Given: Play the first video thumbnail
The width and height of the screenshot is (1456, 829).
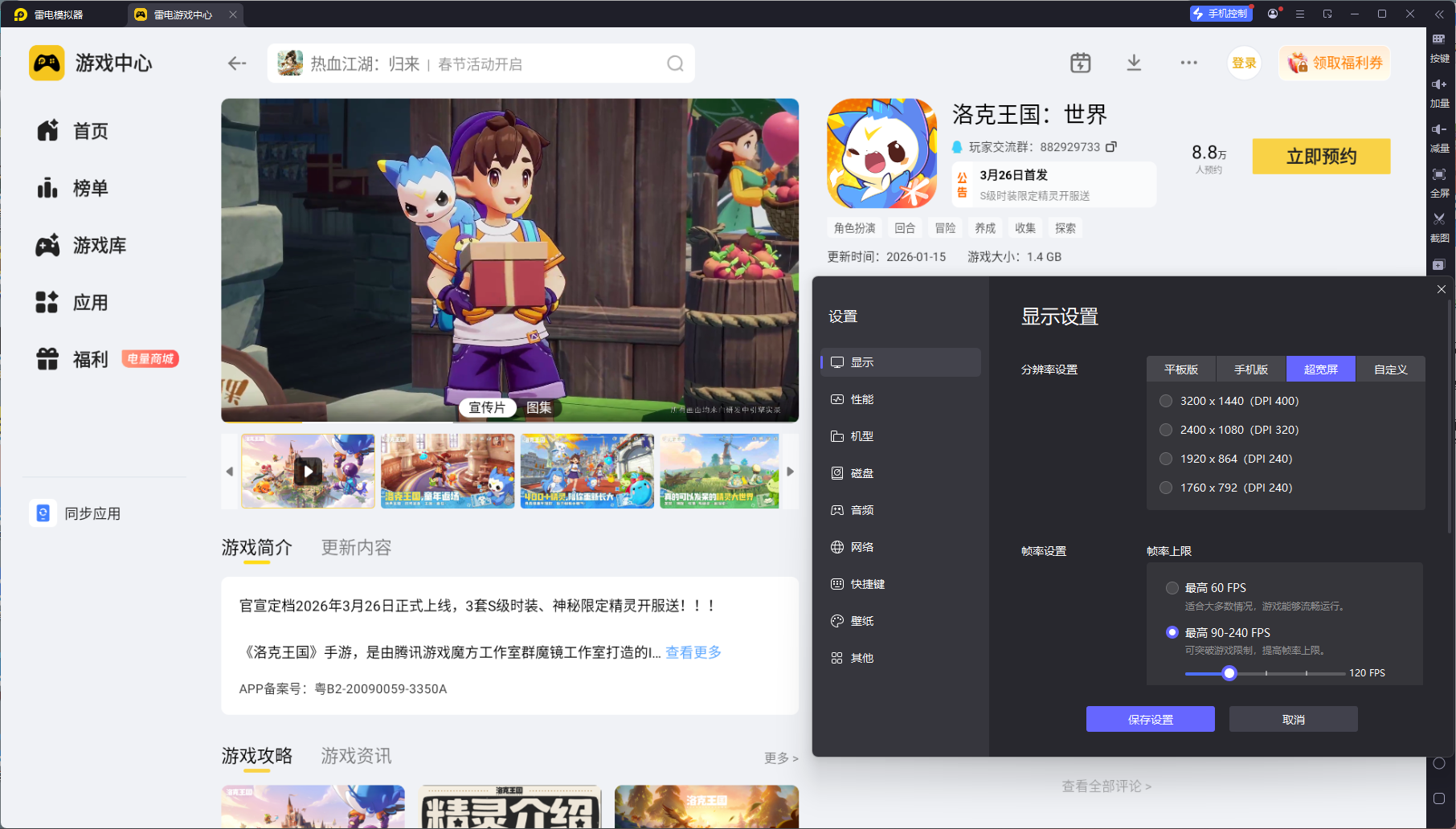Looking at the screenshot, I should pos(308,472).
